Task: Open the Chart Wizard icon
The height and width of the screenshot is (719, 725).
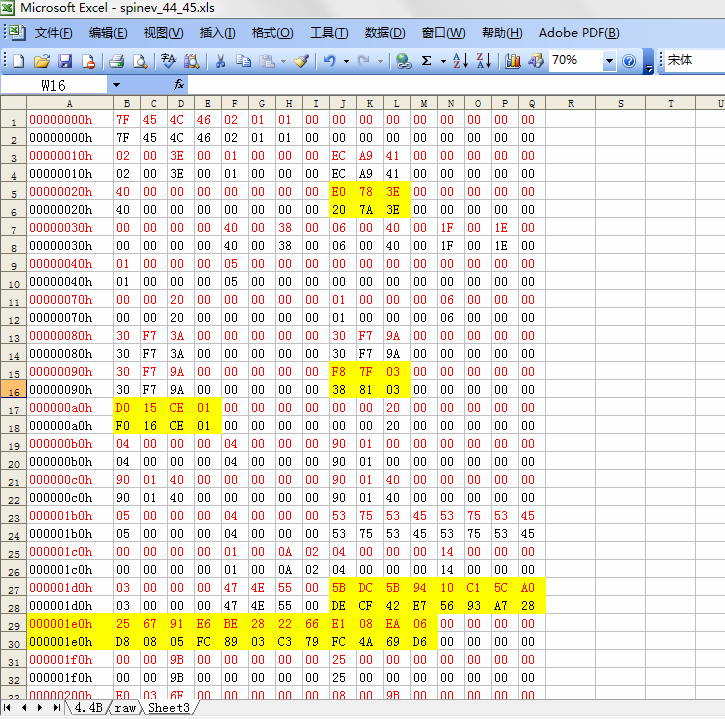Action: coord(512,61)
